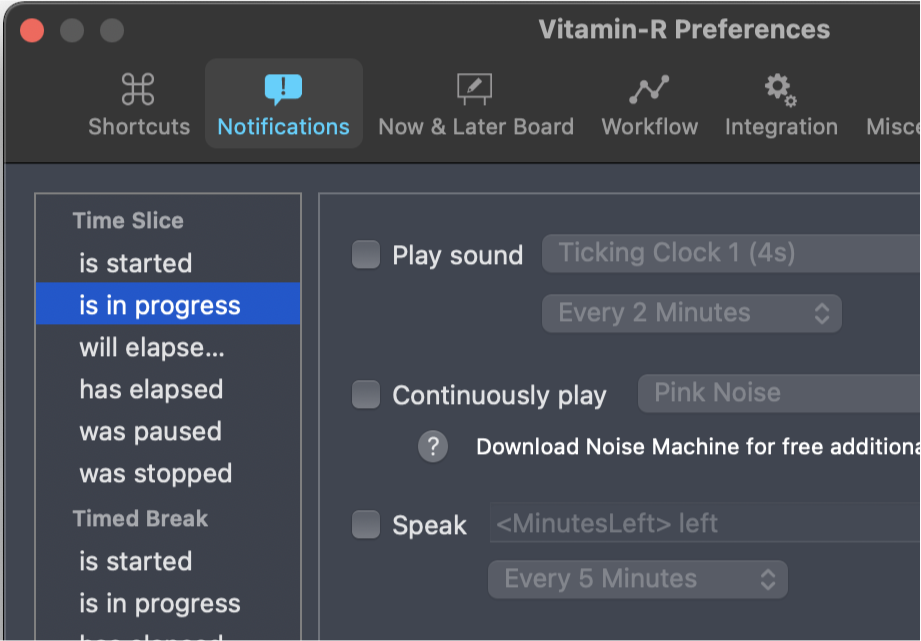Click the MinutesLeft speak text field
The width and height of the screenshot is (921, 641).
coord(705,523)
